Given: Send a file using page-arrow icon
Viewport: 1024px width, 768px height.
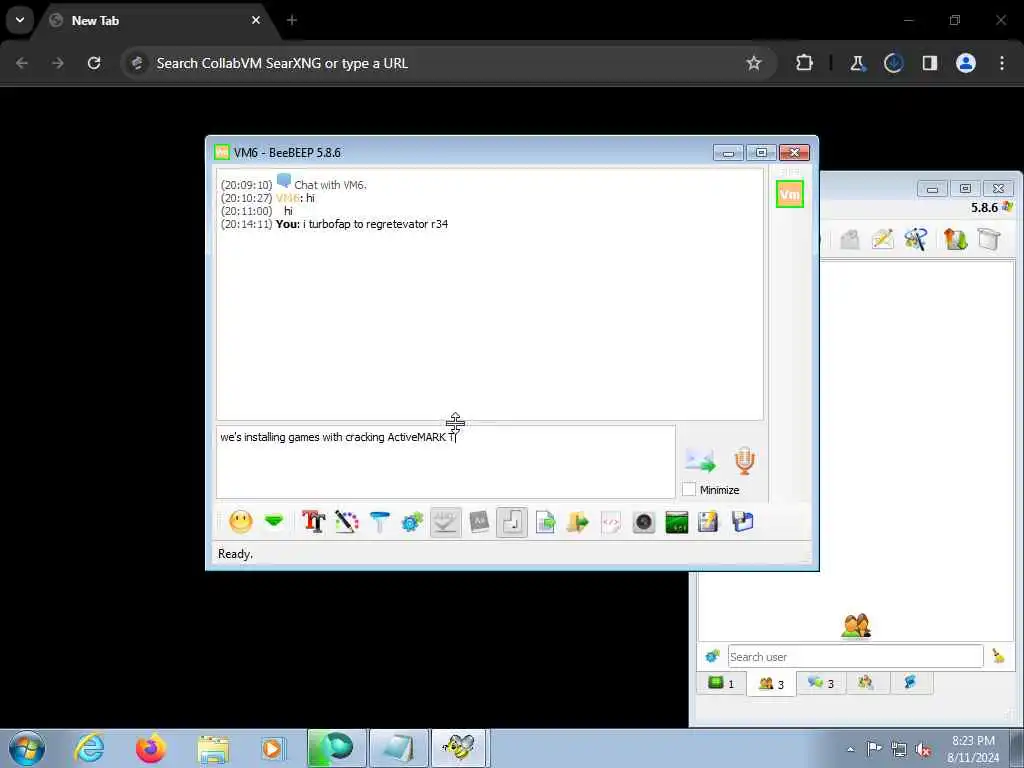Looking at the screenshot, I should 545,522.
